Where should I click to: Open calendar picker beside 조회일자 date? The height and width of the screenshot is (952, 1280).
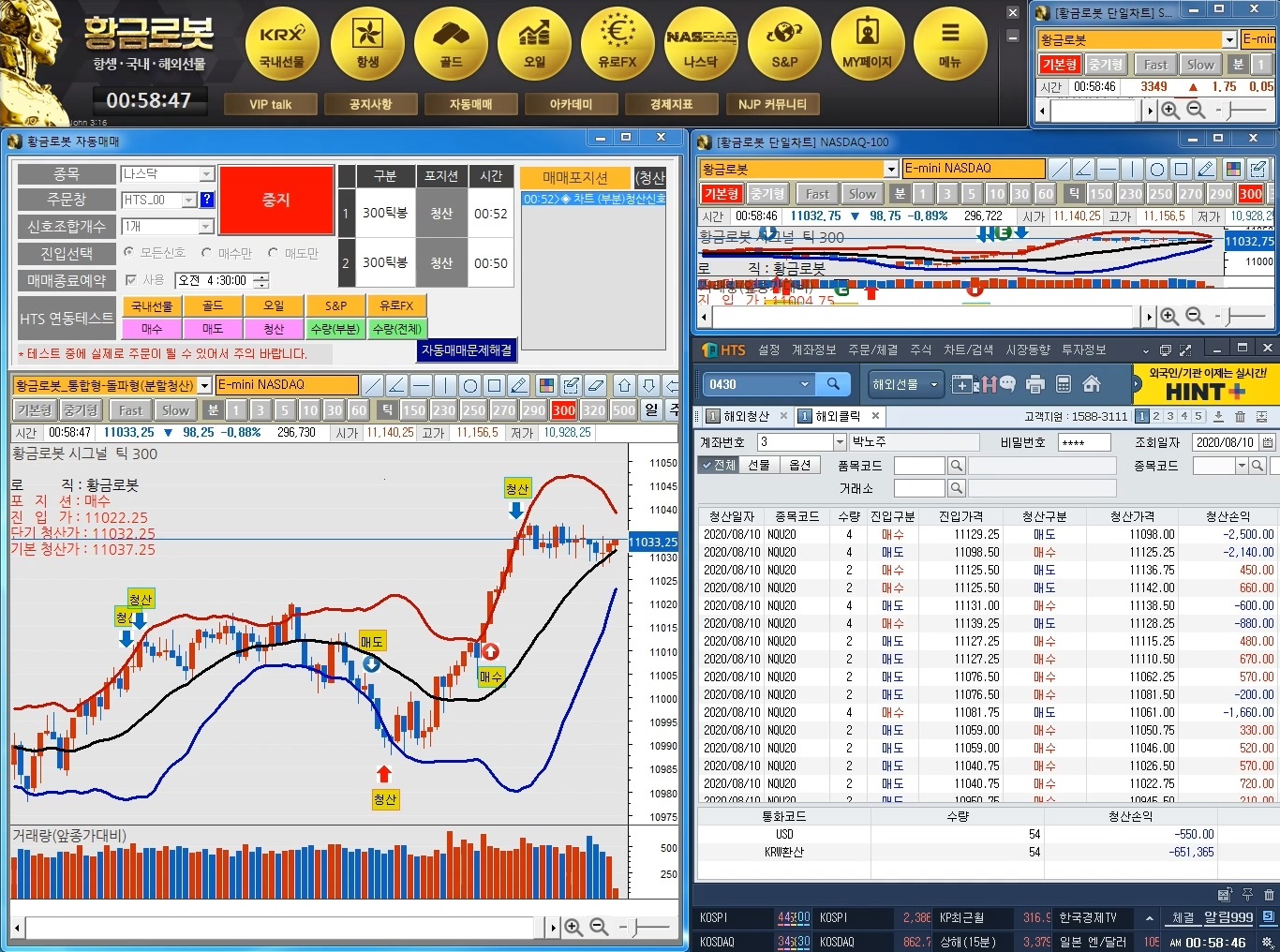(1267, 442)
